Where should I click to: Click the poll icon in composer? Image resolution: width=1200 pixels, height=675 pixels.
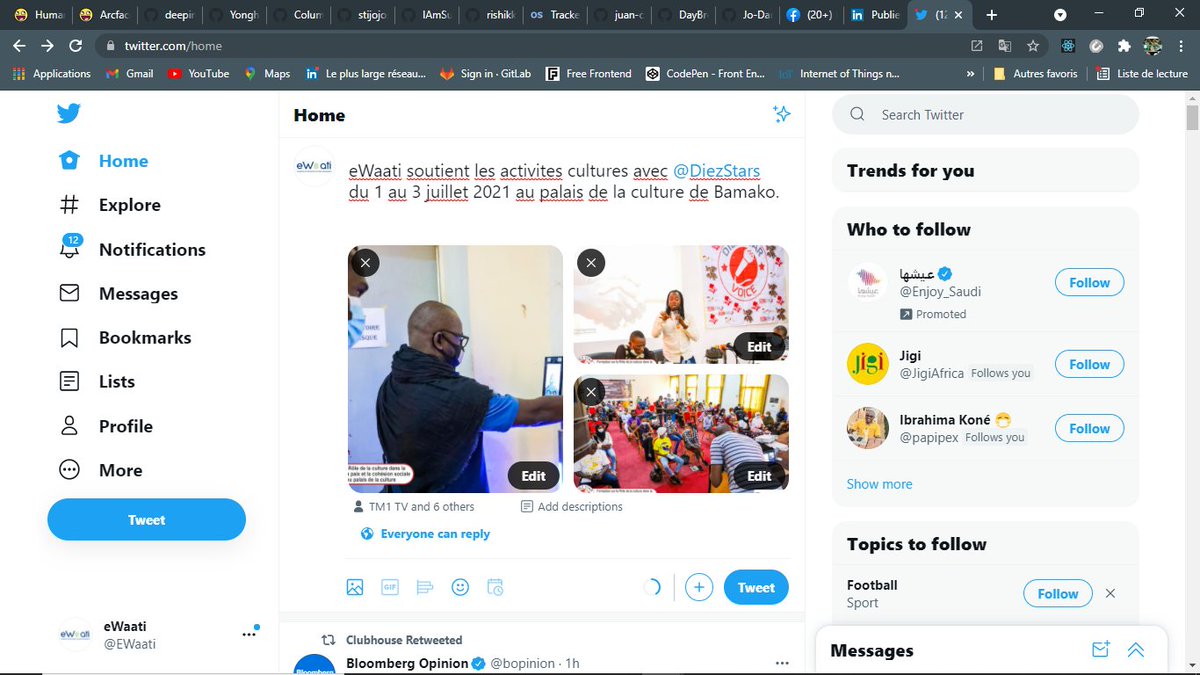[424, 587]
